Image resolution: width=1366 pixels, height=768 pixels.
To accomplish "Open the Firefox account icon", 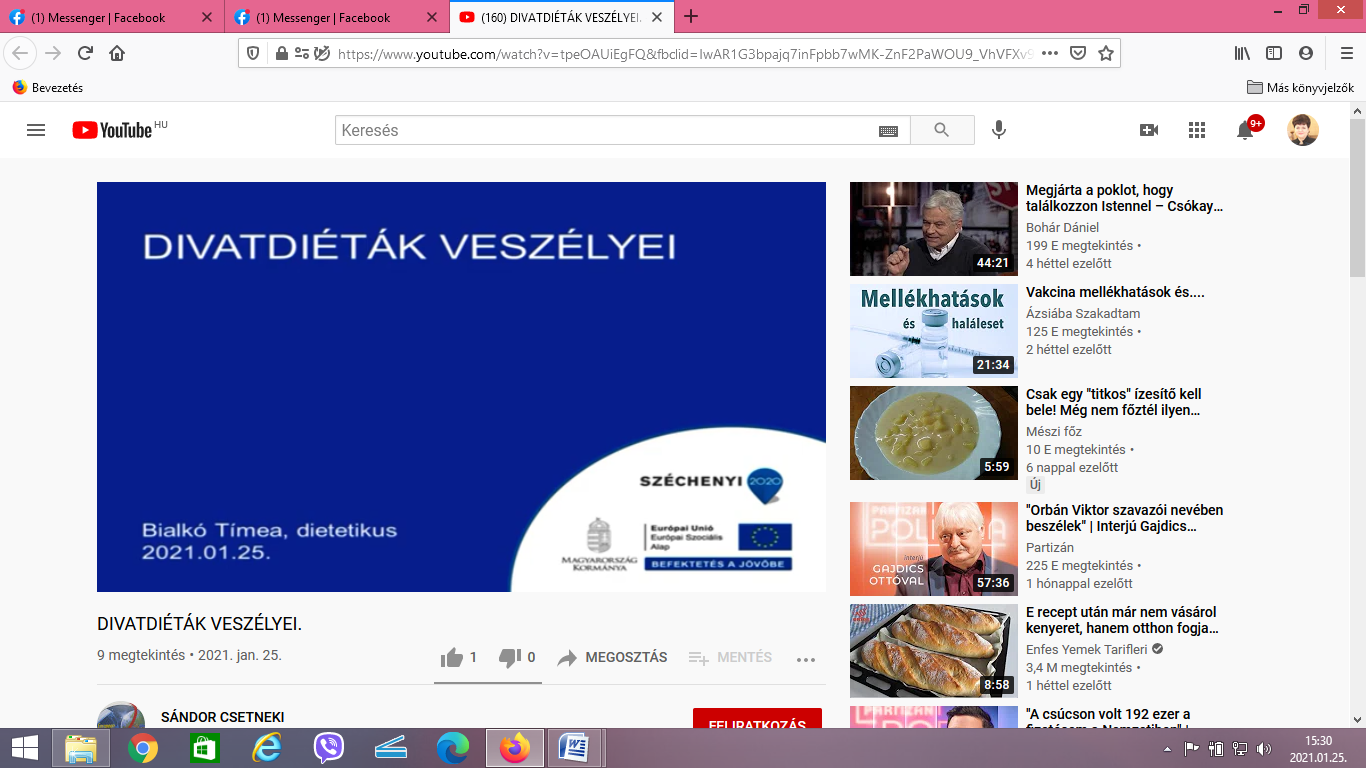I will pos(1306,53).
